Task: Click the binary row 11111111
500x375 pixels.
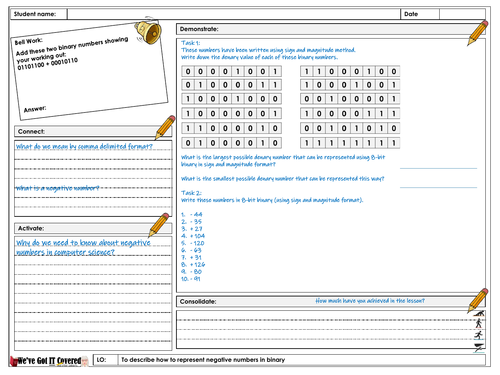Action: click(350, 143)
